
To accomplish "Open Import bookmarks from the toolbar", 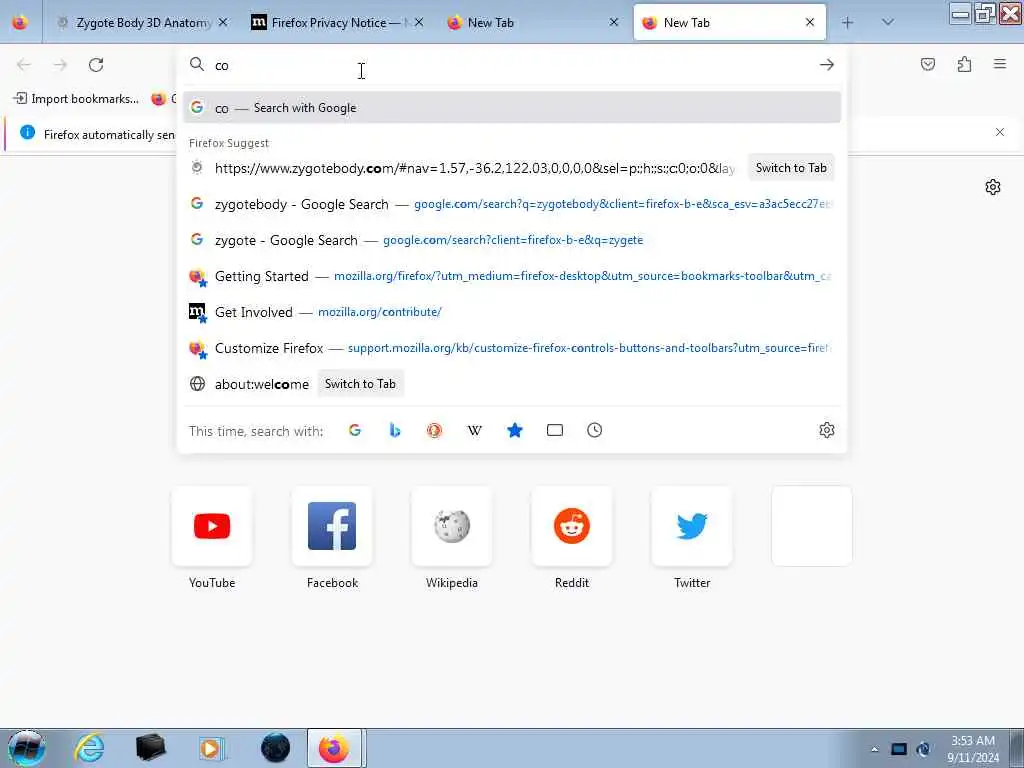I will pos(76,99).
